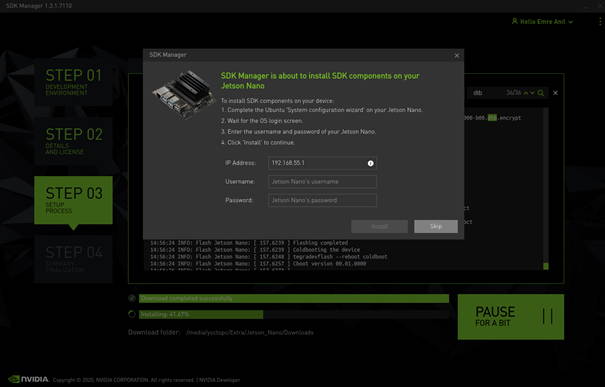This screenshot has width=605, height=387.
Task: Go to Step 01 Development Environment
Action: 73,82
